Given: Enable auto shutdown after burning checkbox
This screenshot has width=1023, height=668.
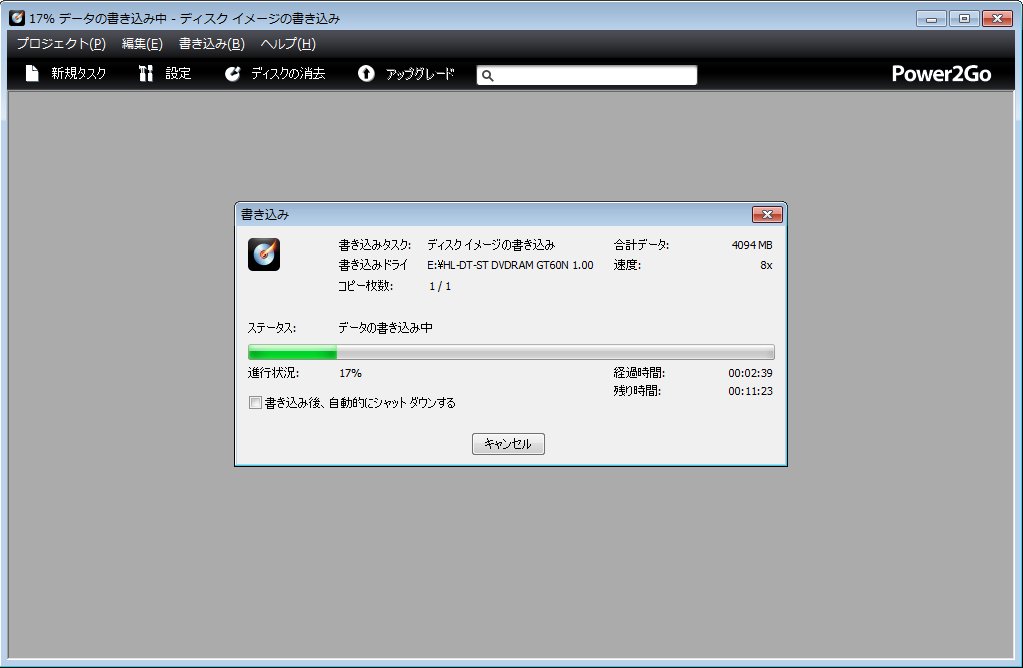Looking at the screenshot, I should (x=255, y=402).
